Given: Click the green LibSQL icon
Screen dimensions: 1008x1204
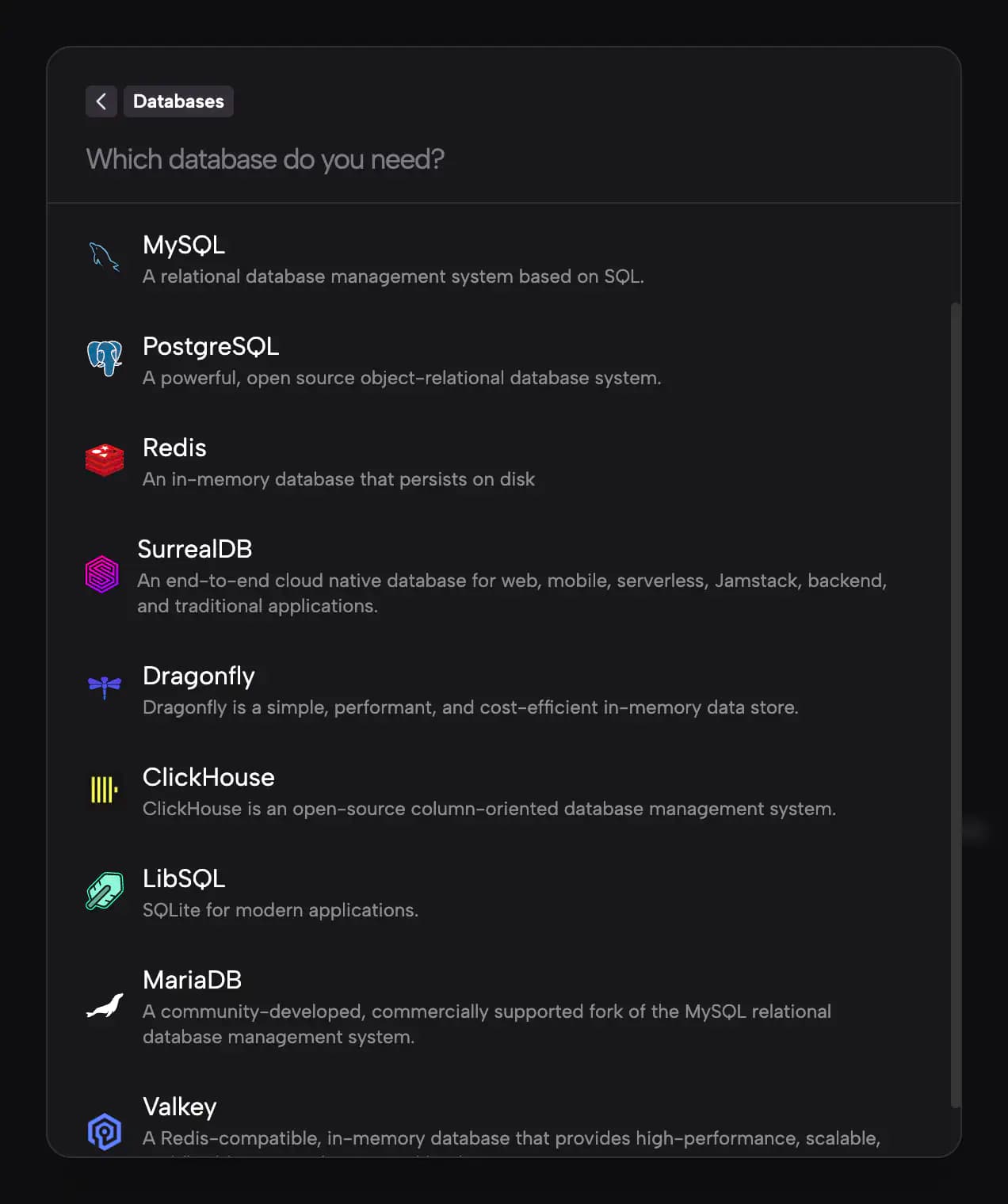Looking at the screenshot, I should 105,891.
